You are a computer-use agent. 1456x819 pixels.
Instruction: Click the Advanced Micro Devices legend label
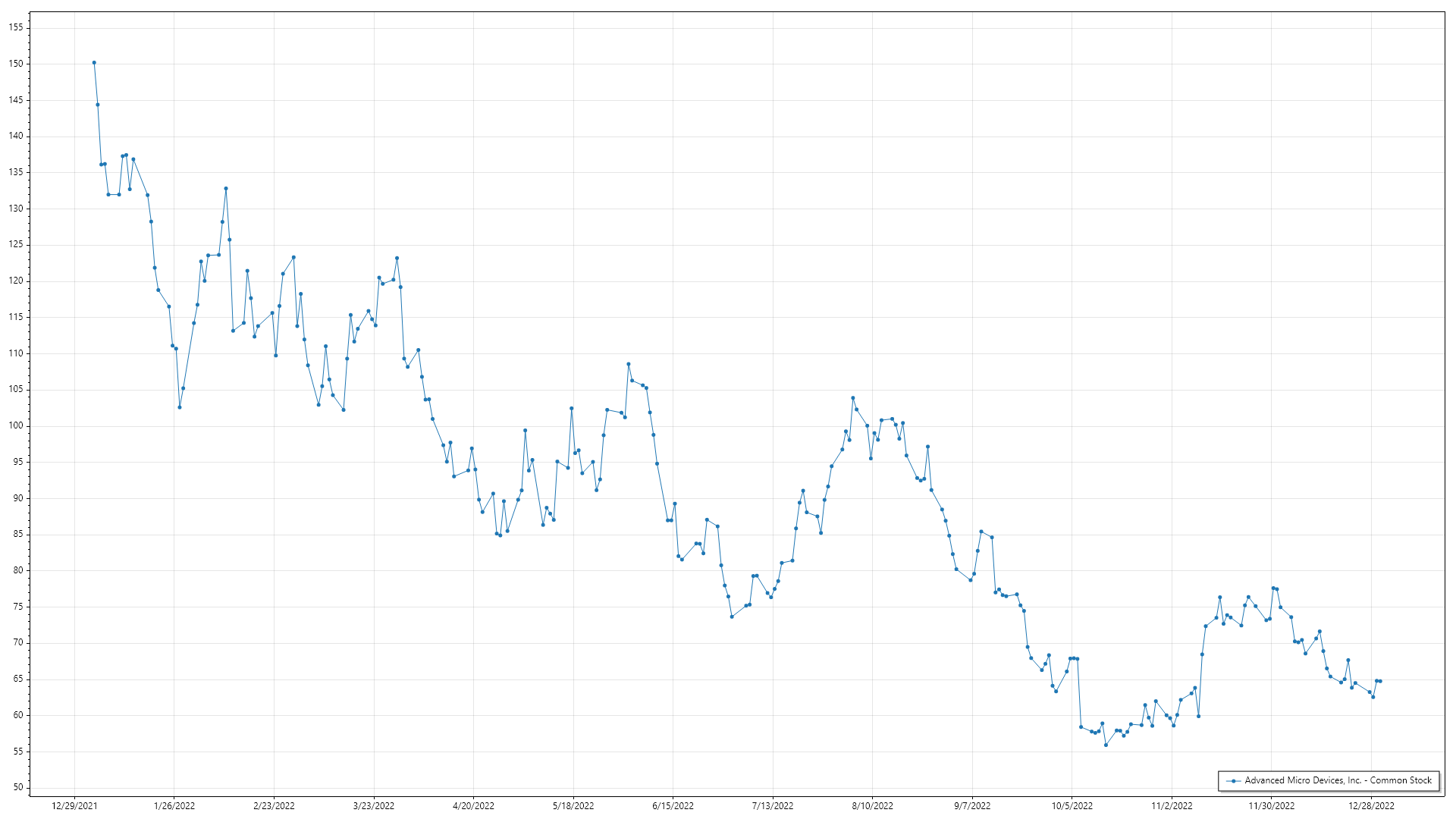click(x=1338, y=780)
